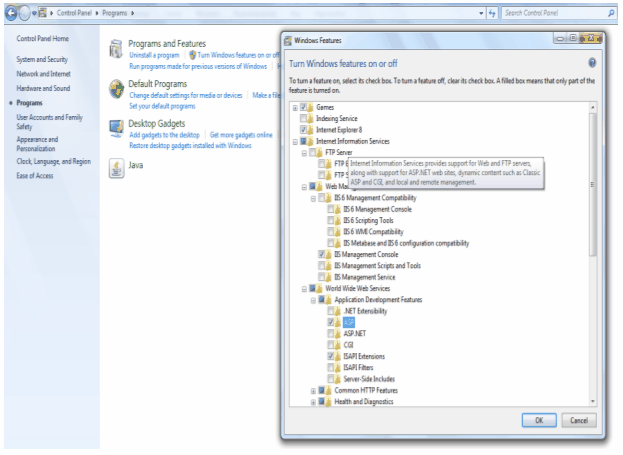The height and width of the screenshot is (455, 623).
Task: Check the ASP.NET feature checkbox
Action: 331,334
